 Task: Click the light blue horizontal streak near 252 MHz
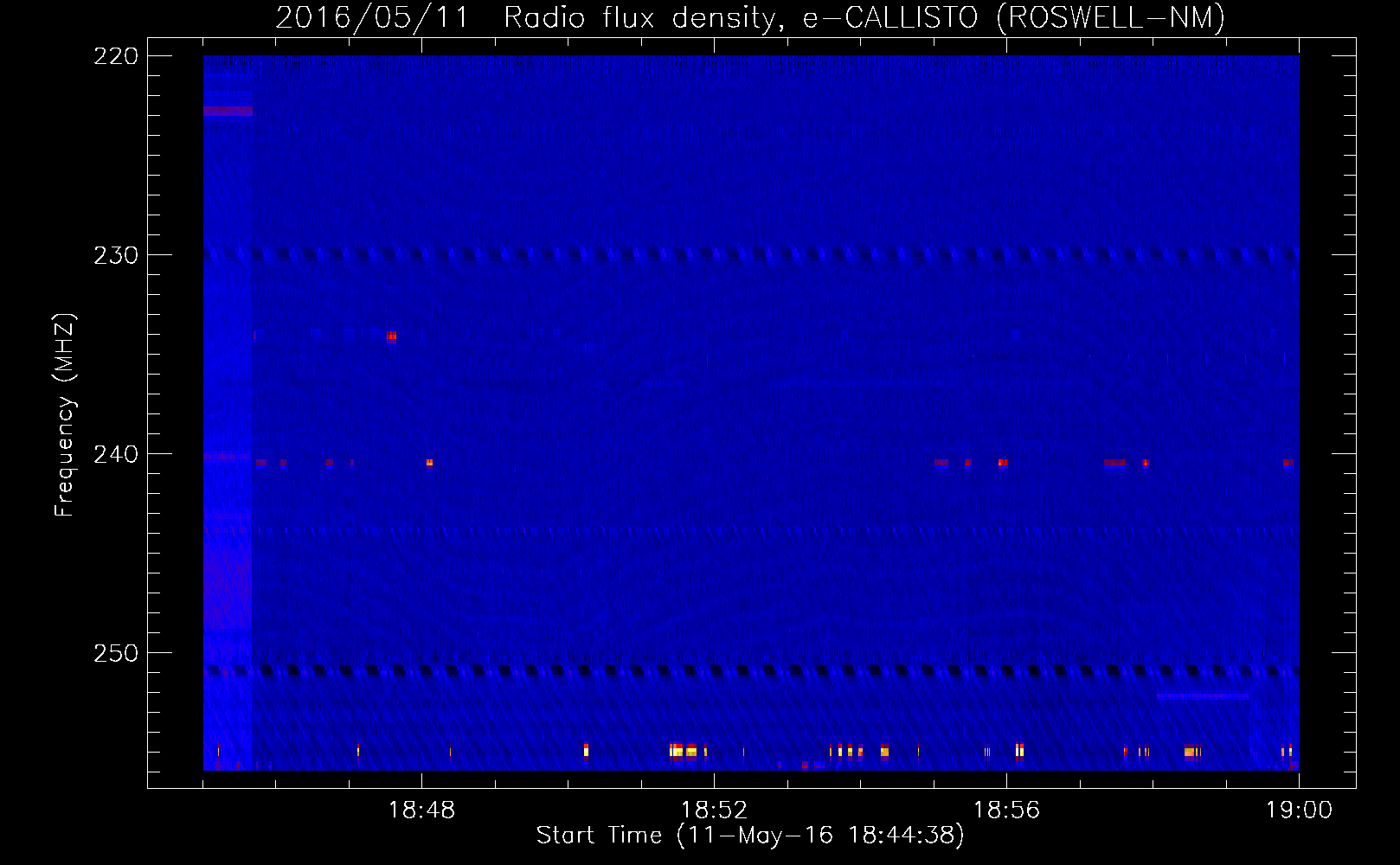point(1203,695)
